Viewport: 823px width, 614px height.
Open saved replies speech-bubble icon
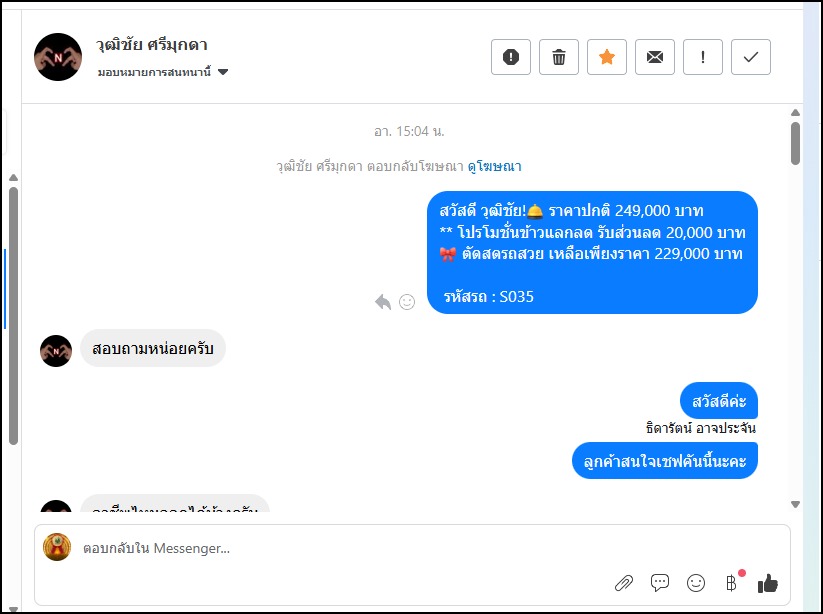pyautogui.click(x=660, y=582)
